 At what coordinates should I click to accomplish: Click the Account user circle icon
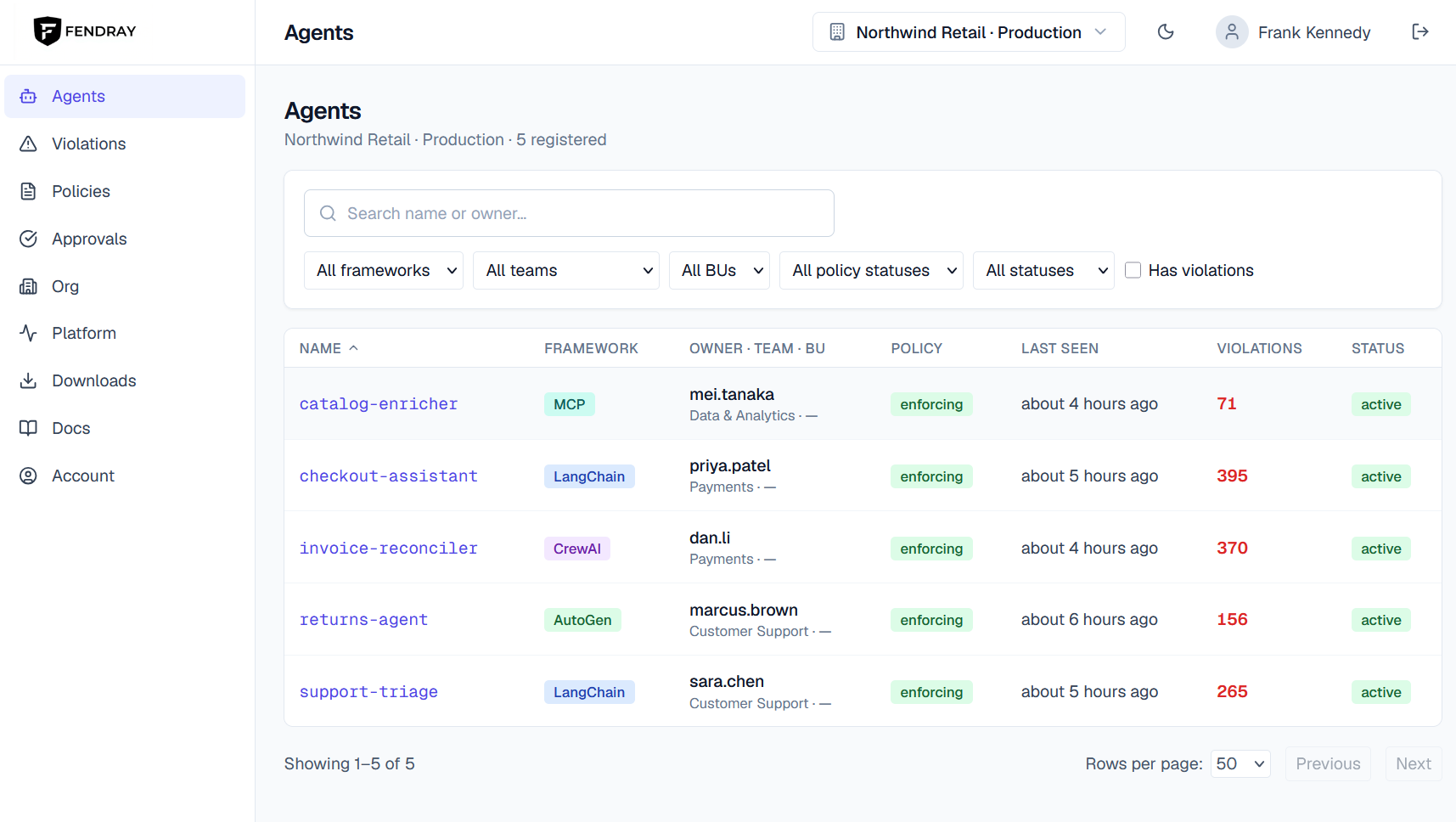(x=28, y=476)
